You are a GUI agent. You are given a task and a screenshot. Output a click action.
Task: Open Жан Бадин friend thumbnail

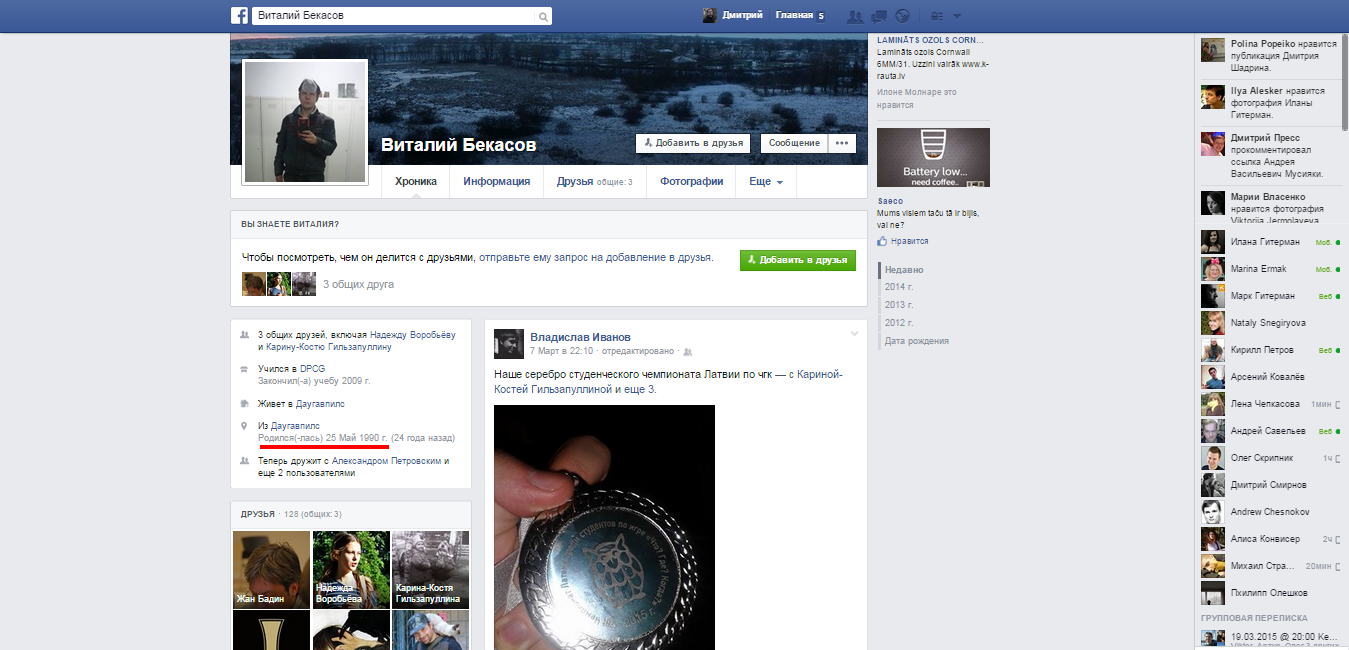click(x=271, y=570)
